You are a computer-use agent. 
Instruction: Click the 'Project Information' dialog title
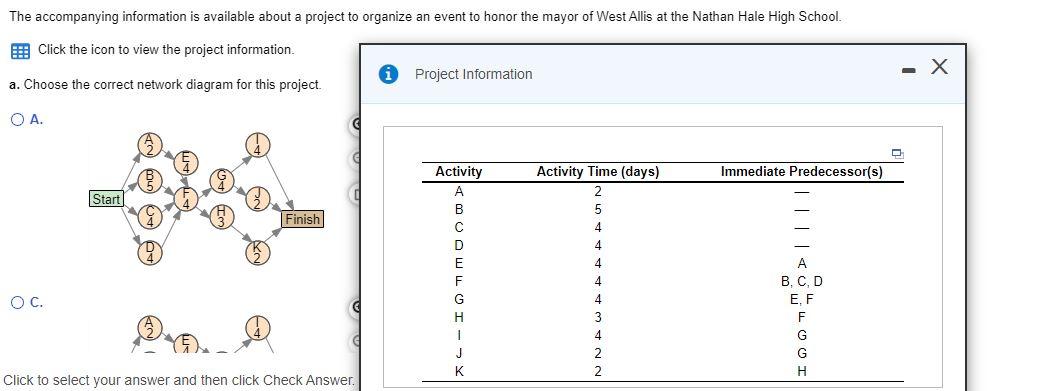click(x=473, y=74)
